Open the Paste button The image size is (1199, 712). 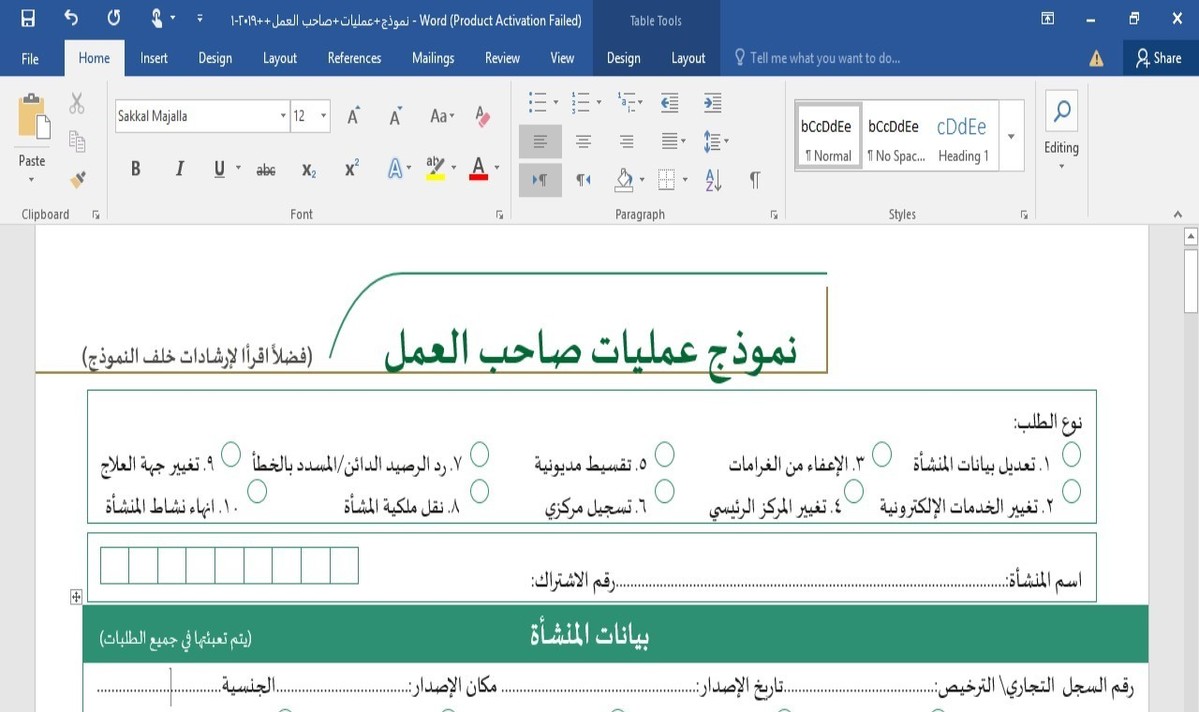coord(31,138)
